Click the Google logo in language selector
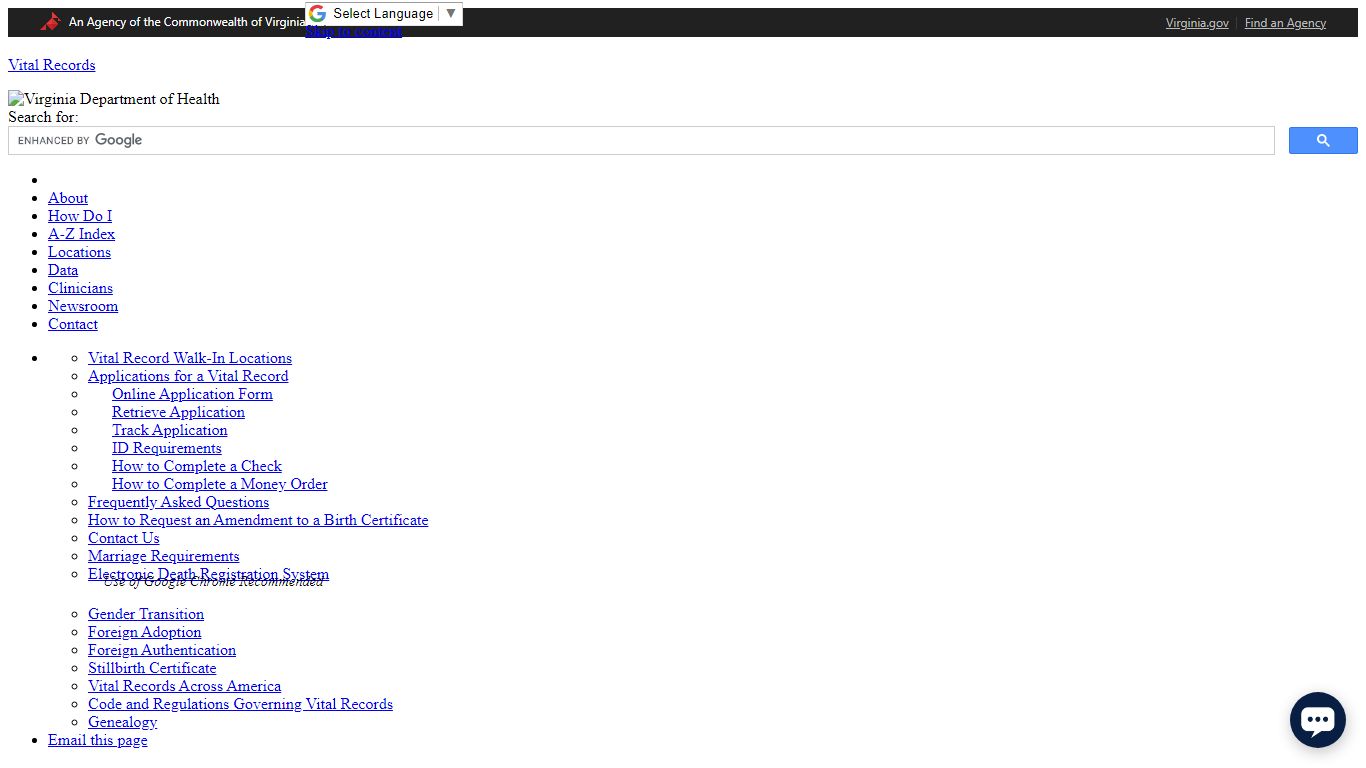This screenshot has width=1366, height=768. click(318, 14)
